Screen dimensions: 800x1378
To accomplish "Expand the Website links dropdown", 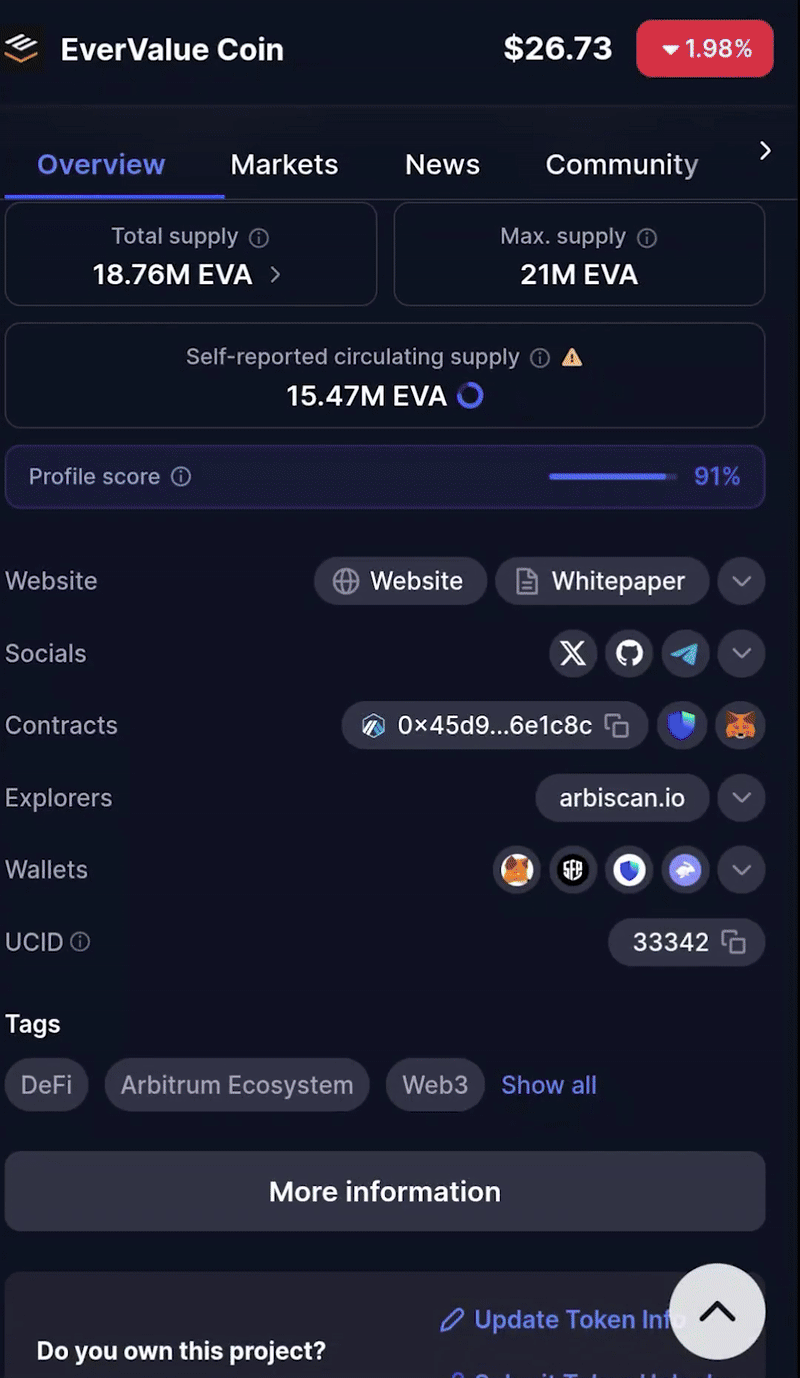I will tap(741, 581).
